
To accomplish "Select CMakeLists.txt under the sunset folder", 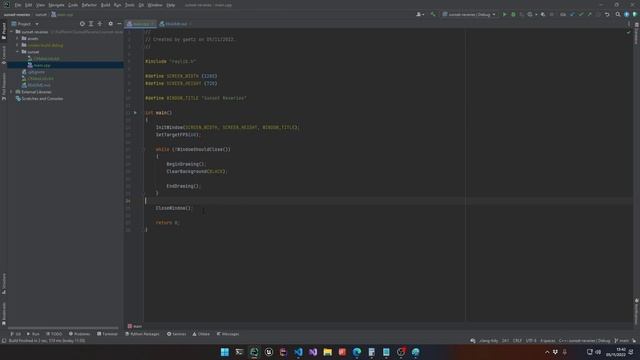I will [46, 58].
